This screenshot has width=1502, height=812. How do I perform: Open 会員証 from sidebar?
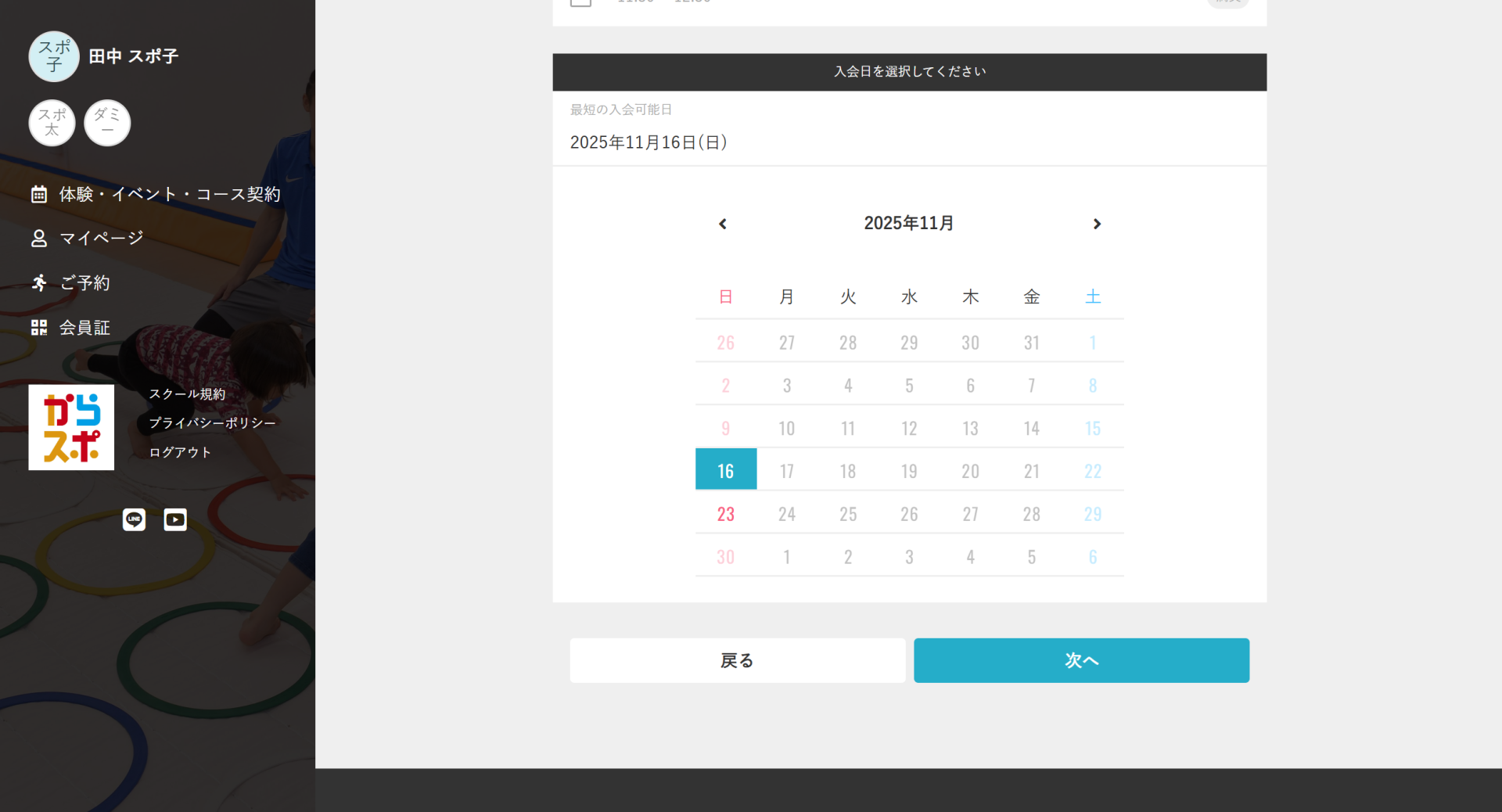[x=84, y=328]
